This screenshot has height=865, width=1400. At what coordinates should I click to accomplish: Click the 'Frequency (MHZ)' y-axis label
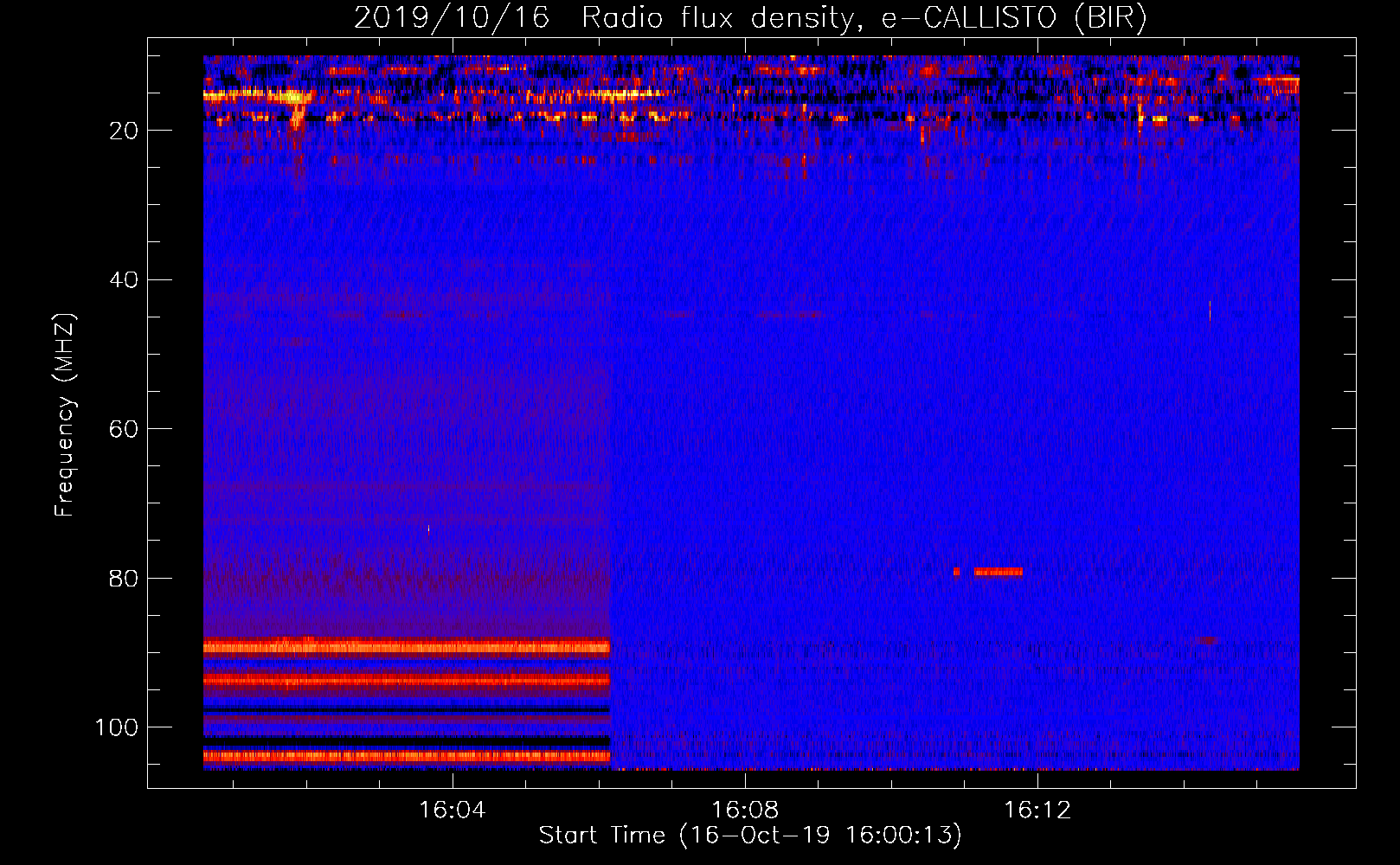pos(65,414)
